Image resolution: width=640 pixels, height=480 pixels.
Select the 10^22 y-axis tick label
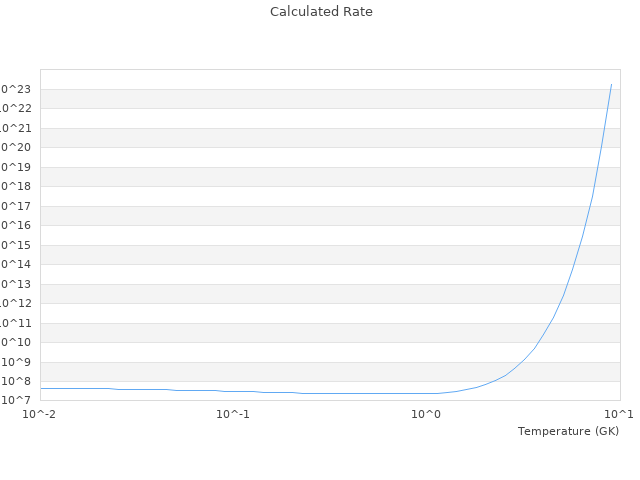point(17,109)
